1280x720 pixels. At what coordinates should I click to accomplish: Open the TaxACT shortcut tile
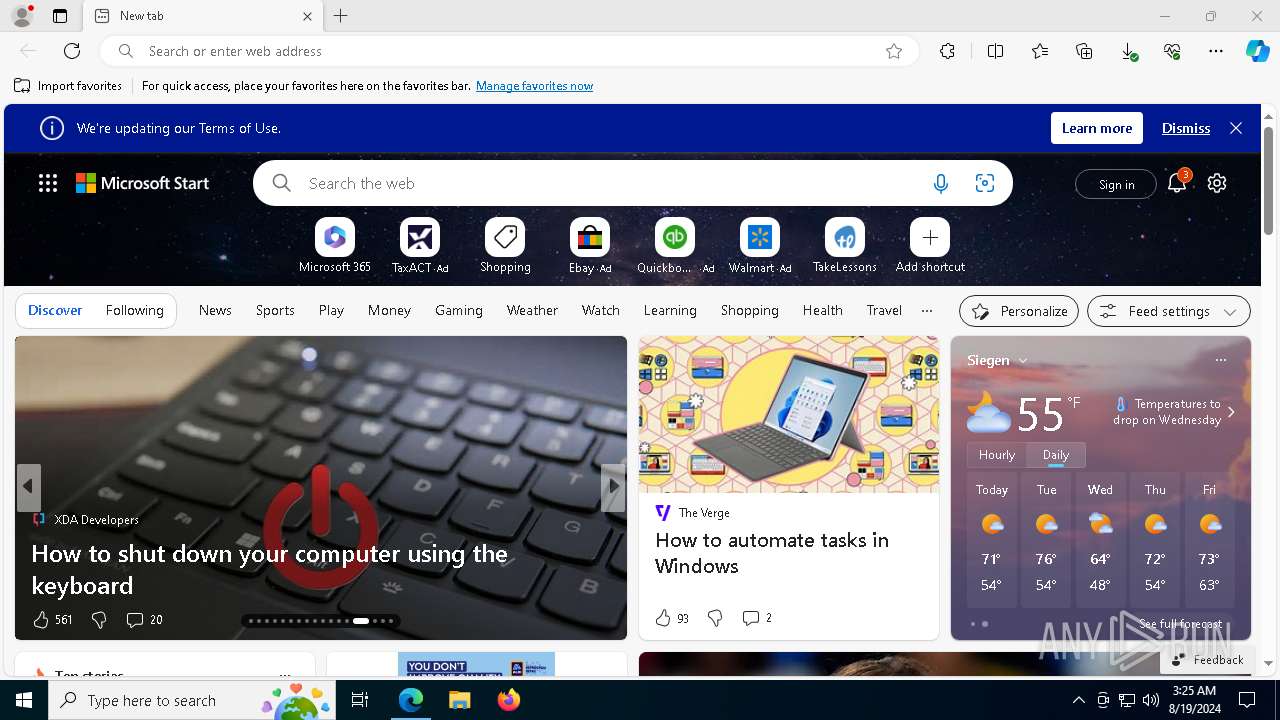[x=420, y=238]
